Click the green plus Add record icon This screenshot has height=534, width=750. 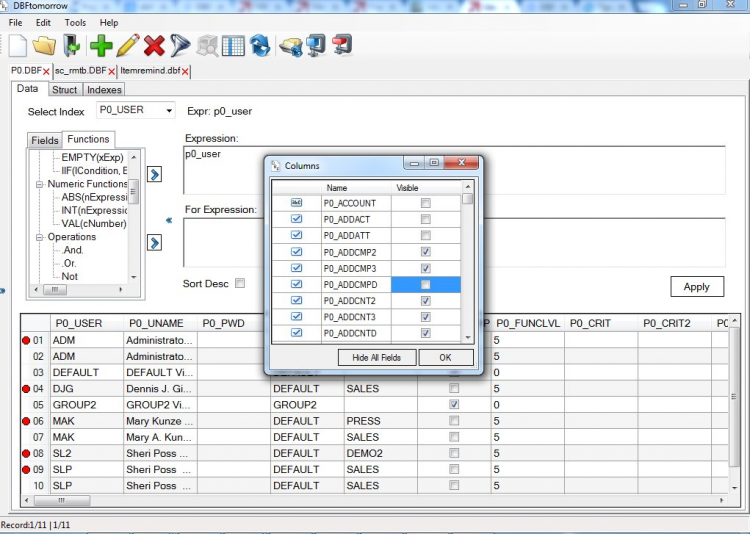pos(101,45)
